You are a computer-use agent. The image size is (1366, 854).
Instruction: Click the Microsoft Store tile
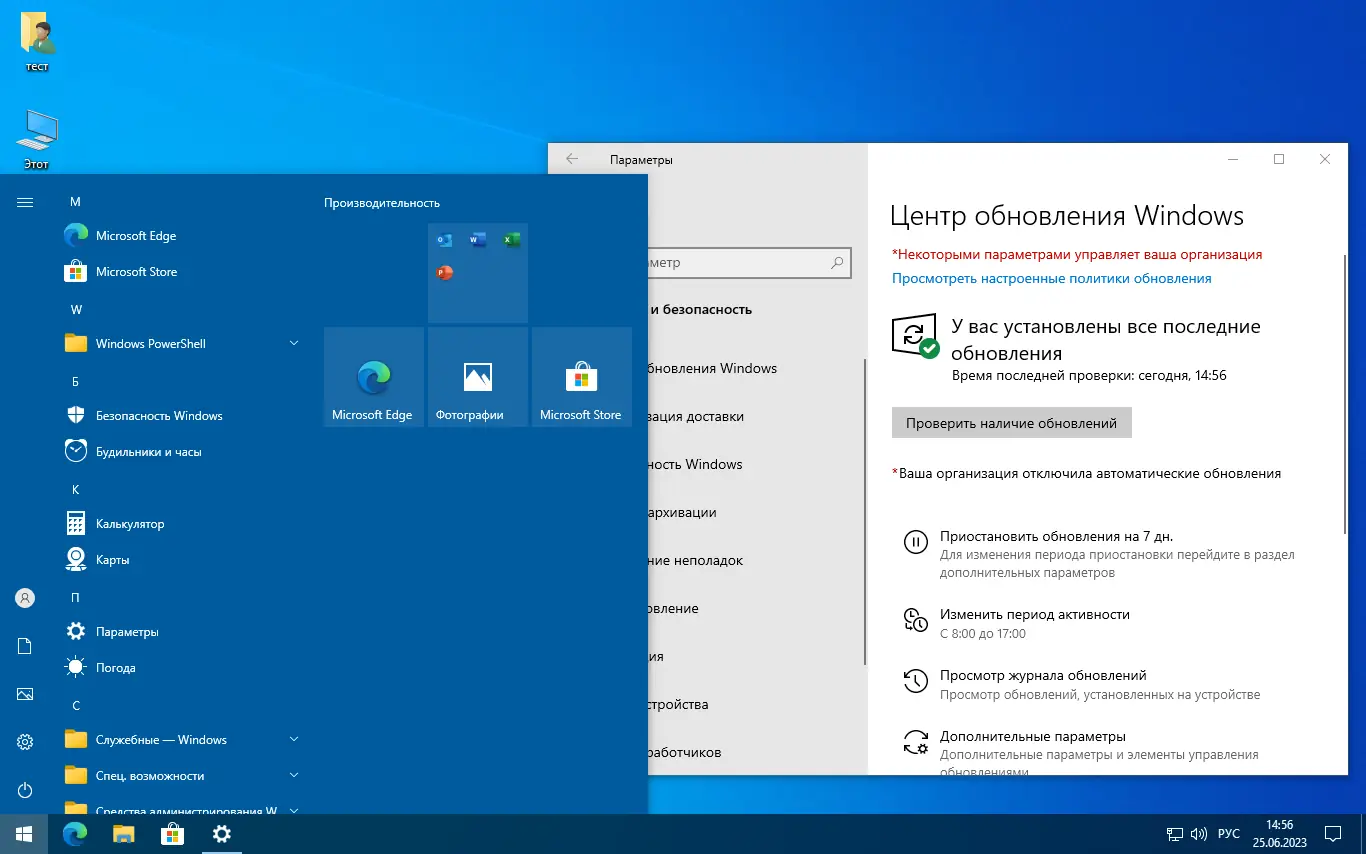pos(582,377)
